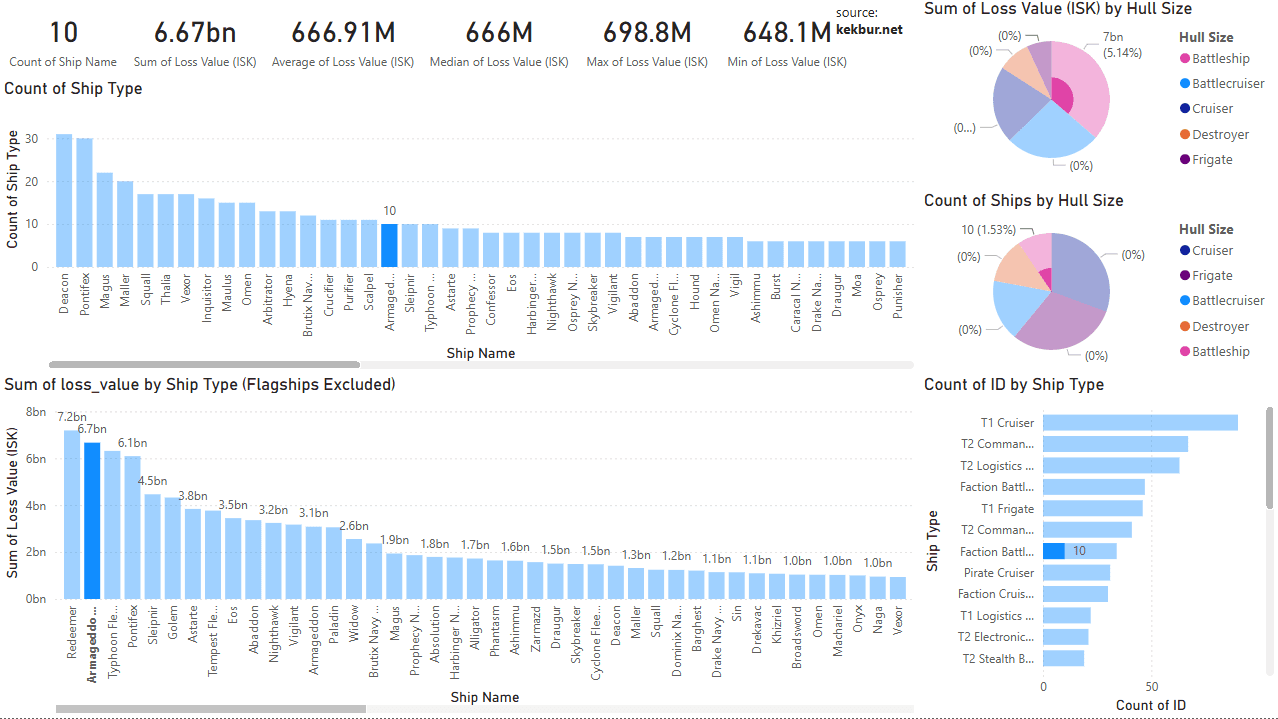Pick Destroyer in Count of Ships by Hull Size legend
This screenshot has width=1278, height=719.
tap(1220, 327)
